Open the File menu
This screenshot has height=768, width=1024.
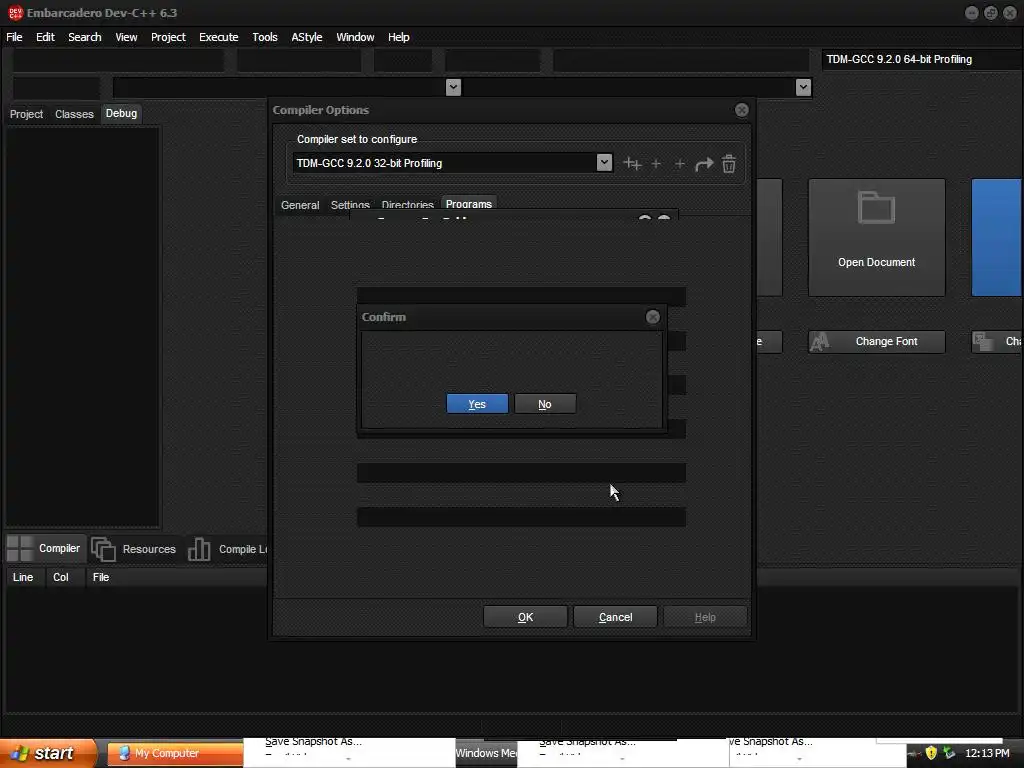pos(14,37)
